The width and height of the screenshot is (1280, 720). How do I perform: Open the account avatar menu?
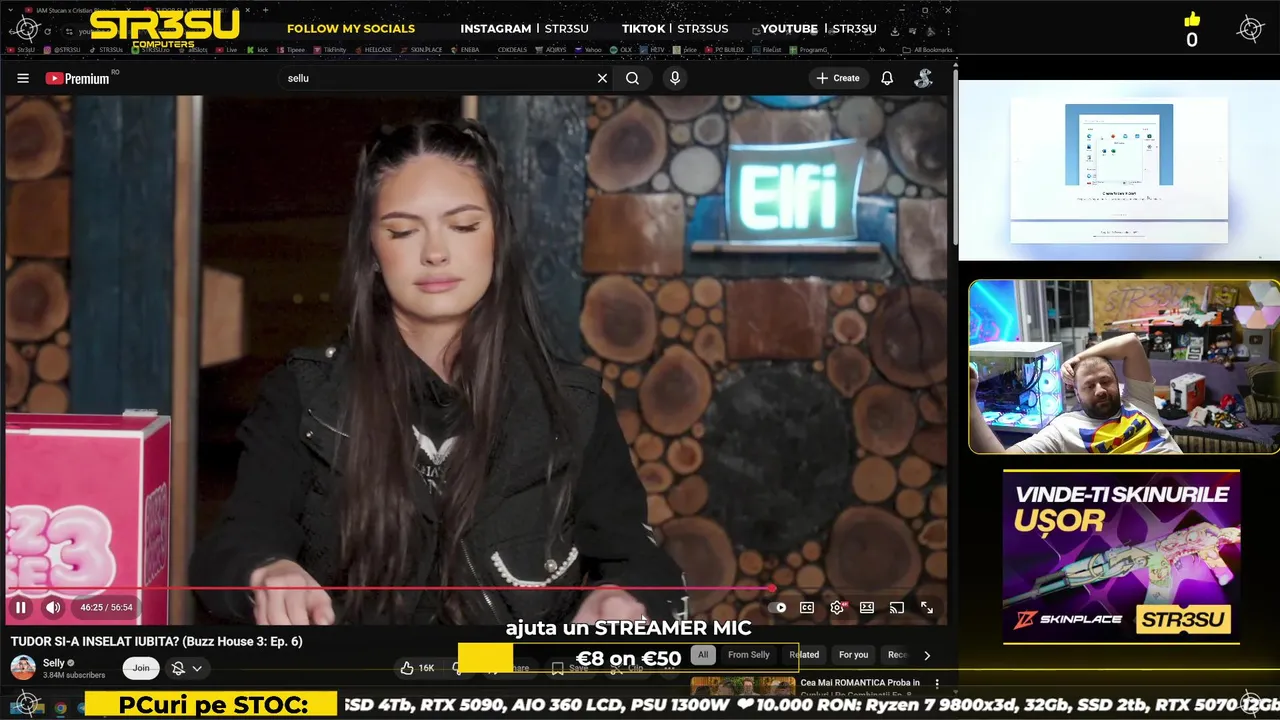(923, 78)
